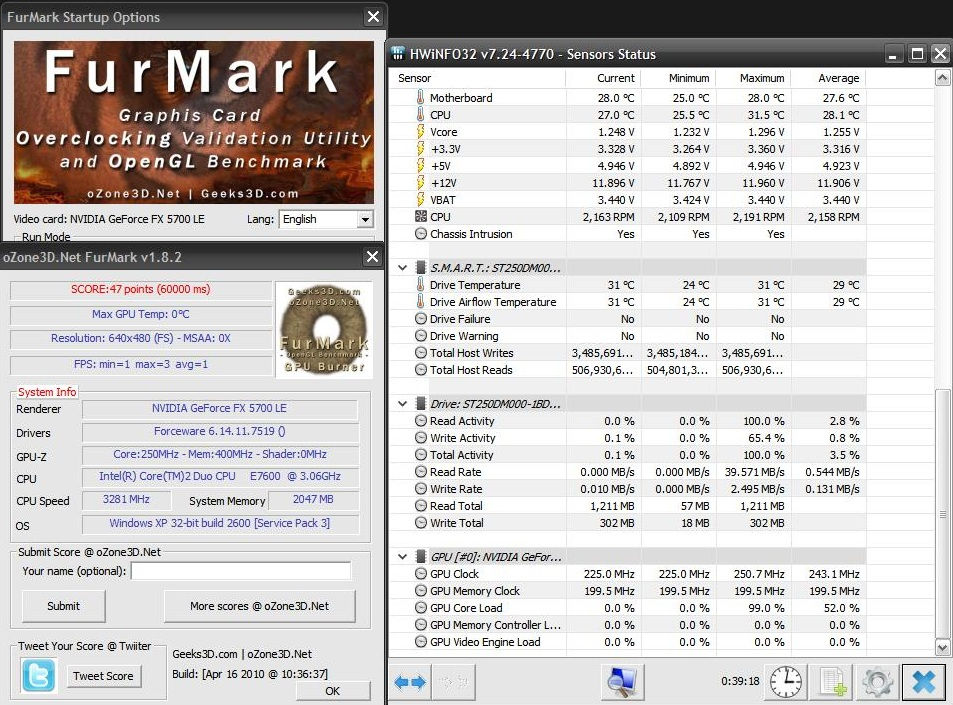Open the HWiNFO network monitor icon
This screenshot has width=953, height=705.
point(622,682)
